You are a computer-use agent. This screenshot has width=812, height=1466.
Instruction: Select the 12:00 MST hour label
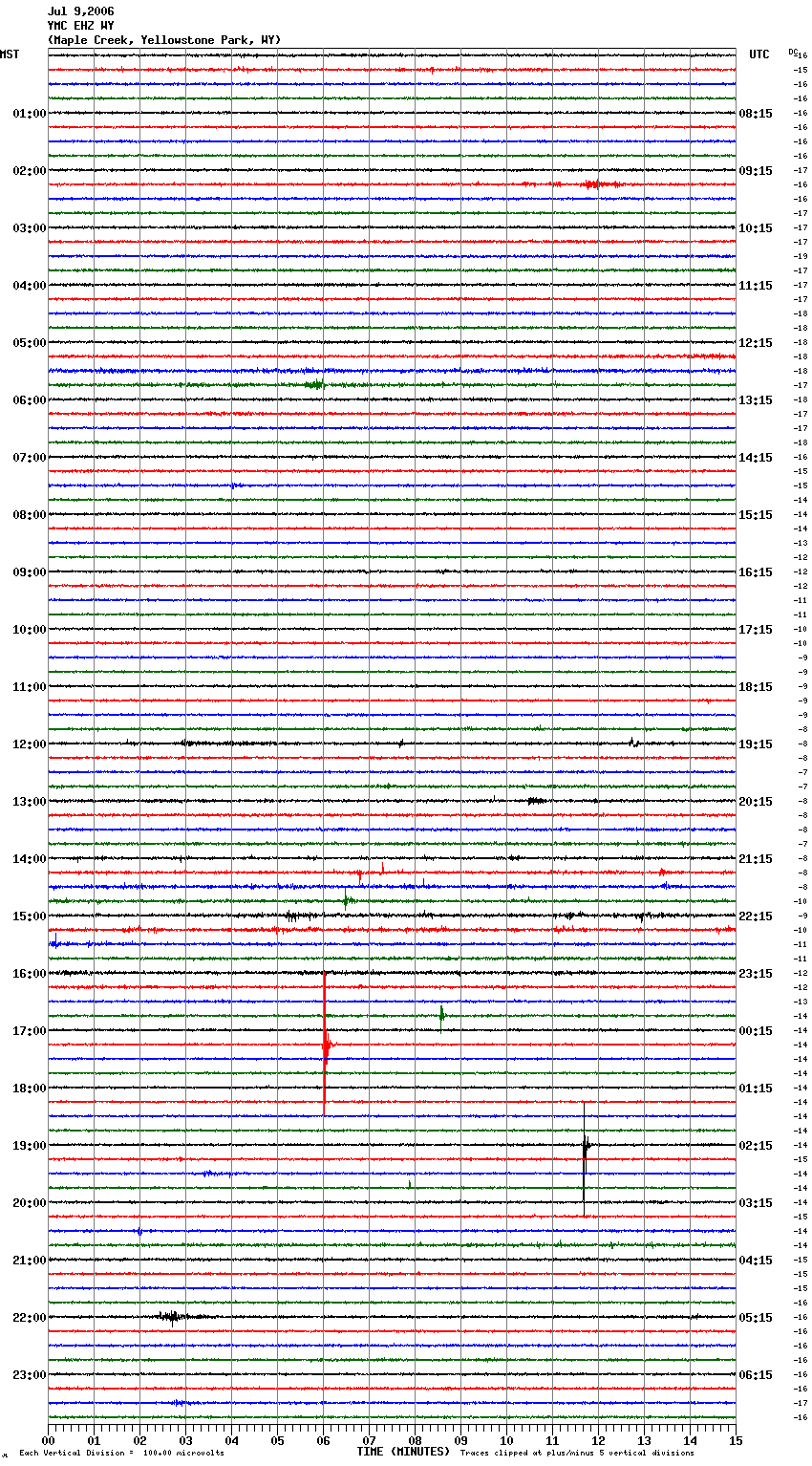30,744
